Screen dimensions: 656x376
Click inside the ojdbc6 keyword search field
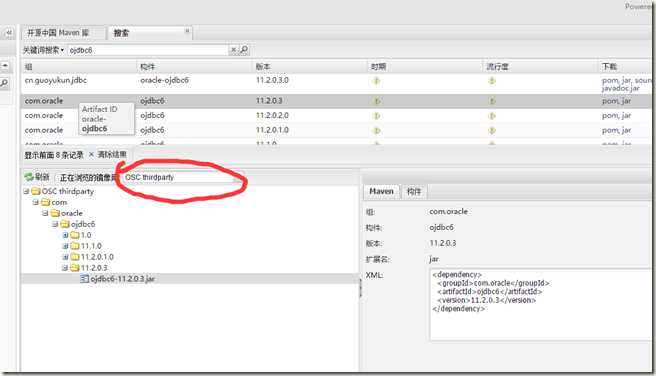(148, 50)
